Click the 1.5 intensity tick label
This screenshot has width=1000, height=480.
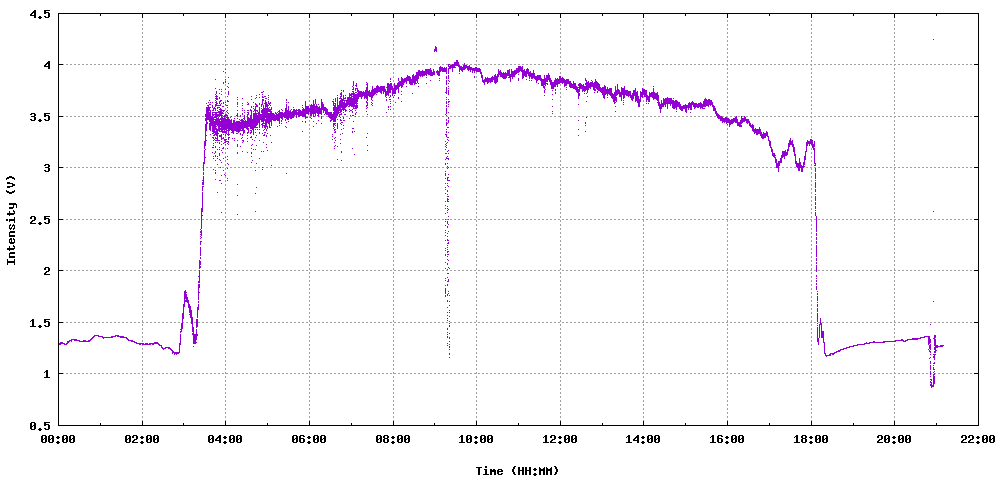(40, 323)
